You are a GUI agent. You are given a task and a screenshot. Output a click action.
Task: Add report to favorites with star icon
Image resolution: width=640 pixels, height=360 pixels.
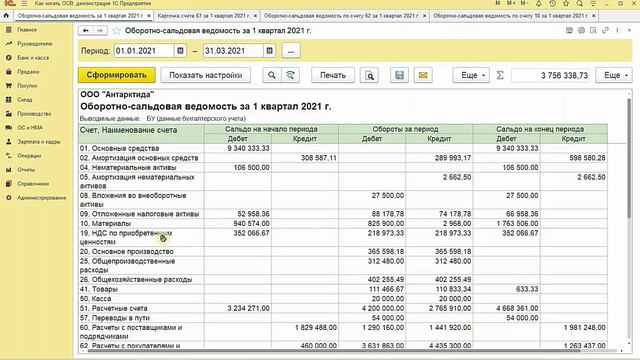(x=116, y=31)
